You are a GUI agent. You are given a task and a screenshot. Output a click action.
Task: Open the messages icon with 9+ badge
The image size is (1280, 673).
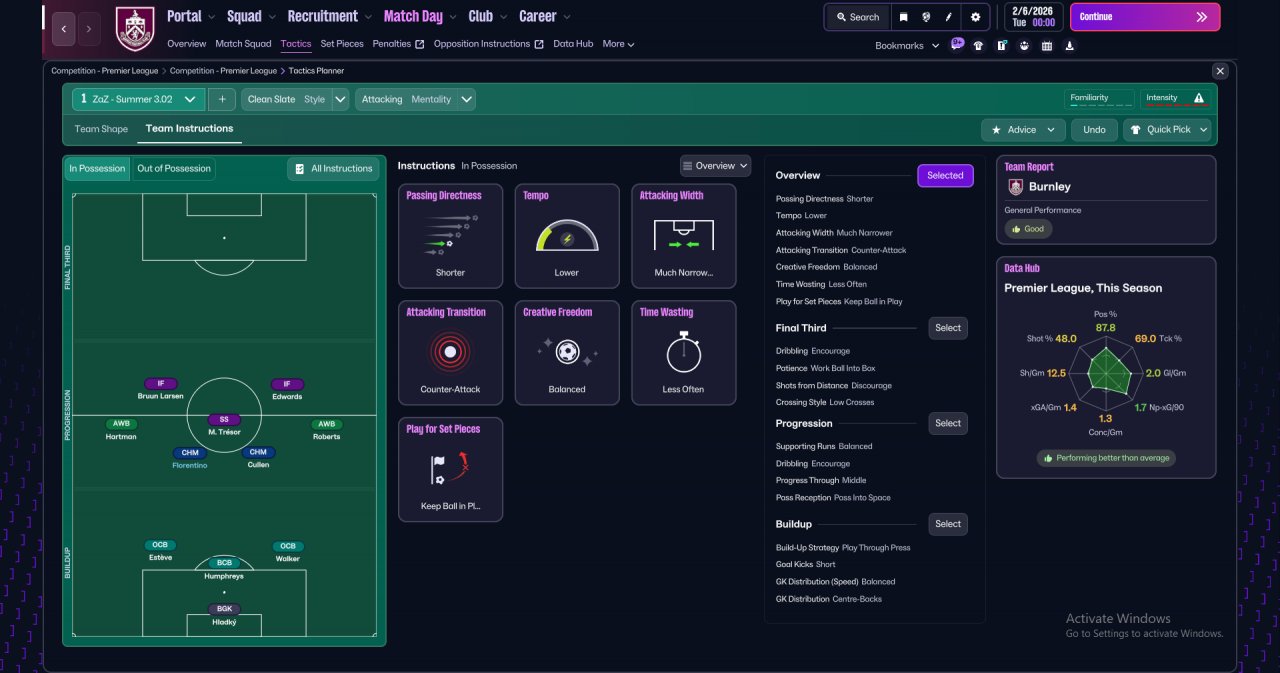coord(957,45)
